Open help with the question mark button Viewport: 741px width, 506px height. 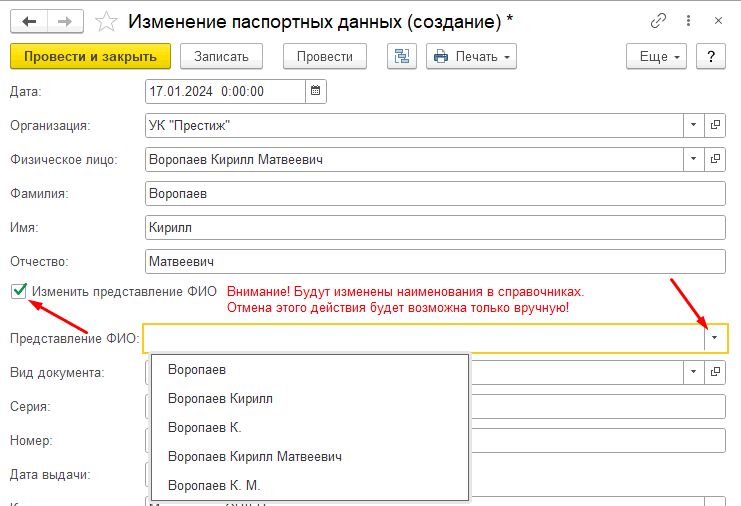[x=710, y=57]
